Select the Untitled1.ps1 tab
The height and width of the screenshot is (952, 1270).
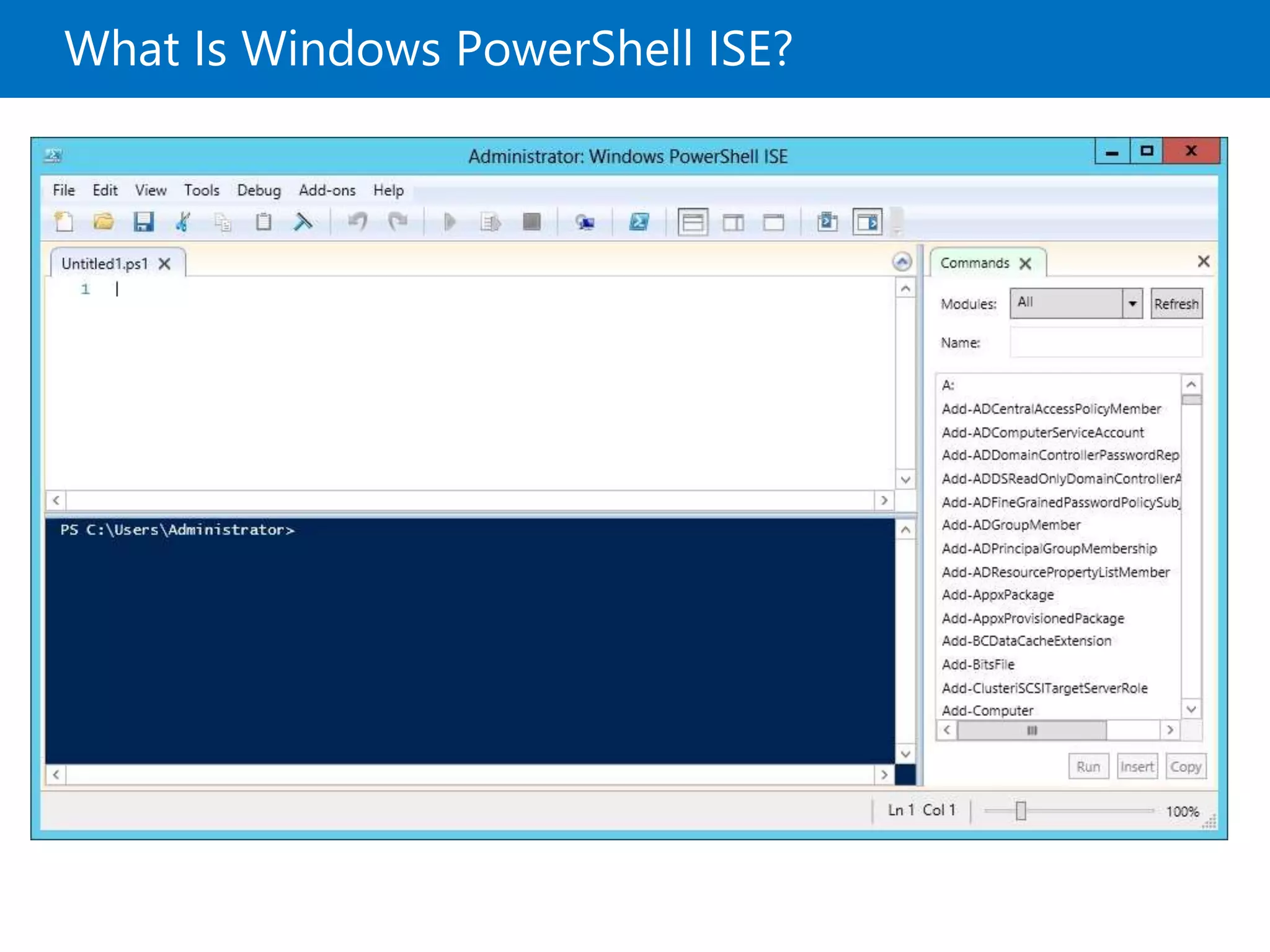click(x=105, y=264)
